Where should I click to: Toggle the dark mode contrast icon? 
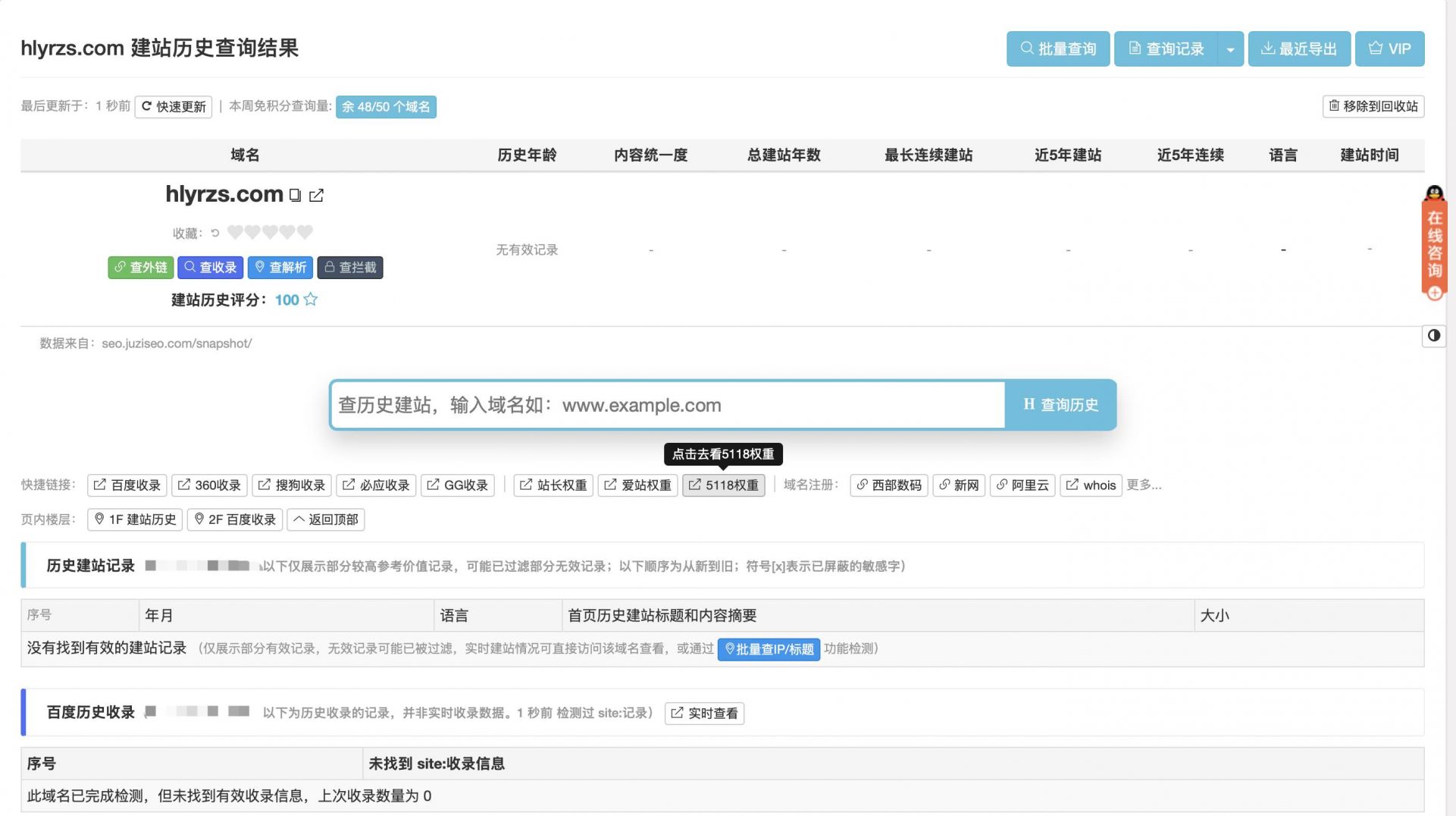coord(1433,336)
